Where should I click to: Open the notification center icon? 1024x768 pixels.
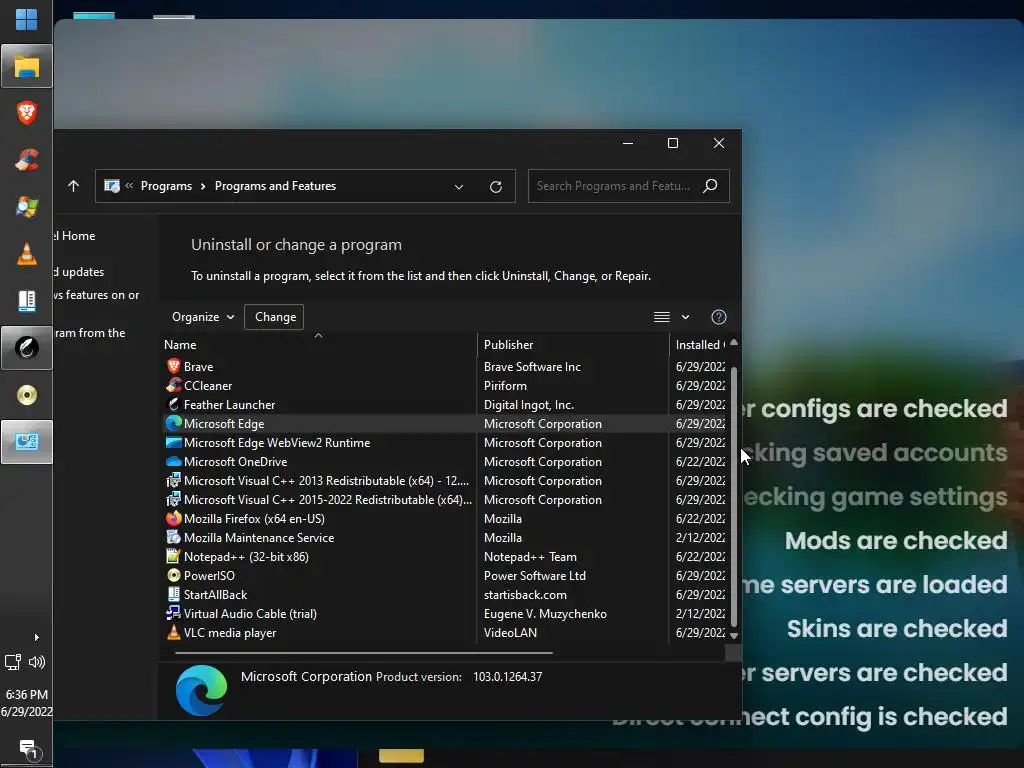pyautogui.click(x=28, y=749)
